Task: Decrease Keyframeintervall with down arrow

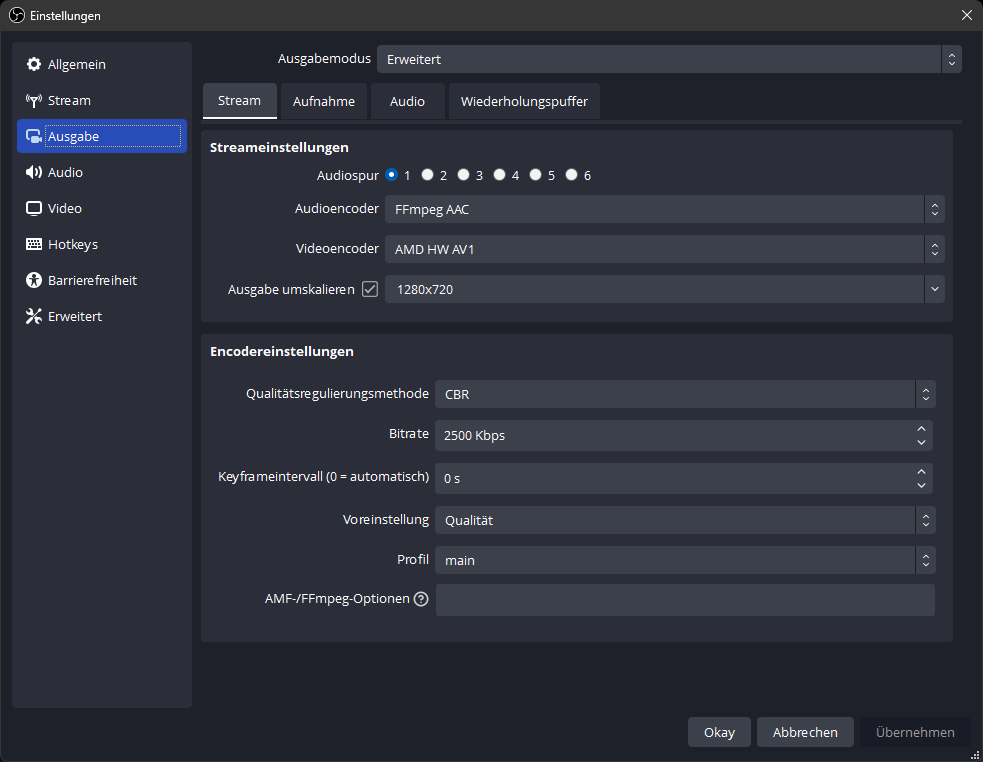Action: (921, 485)
